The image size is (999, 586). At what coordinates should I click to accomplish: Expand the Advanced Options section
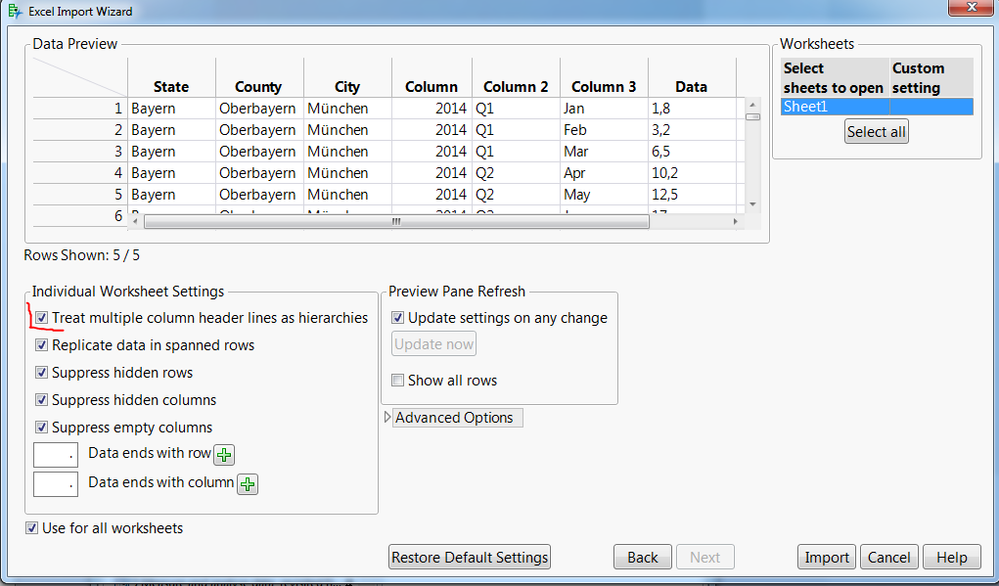pyautogui.click(x=388, y=418)
